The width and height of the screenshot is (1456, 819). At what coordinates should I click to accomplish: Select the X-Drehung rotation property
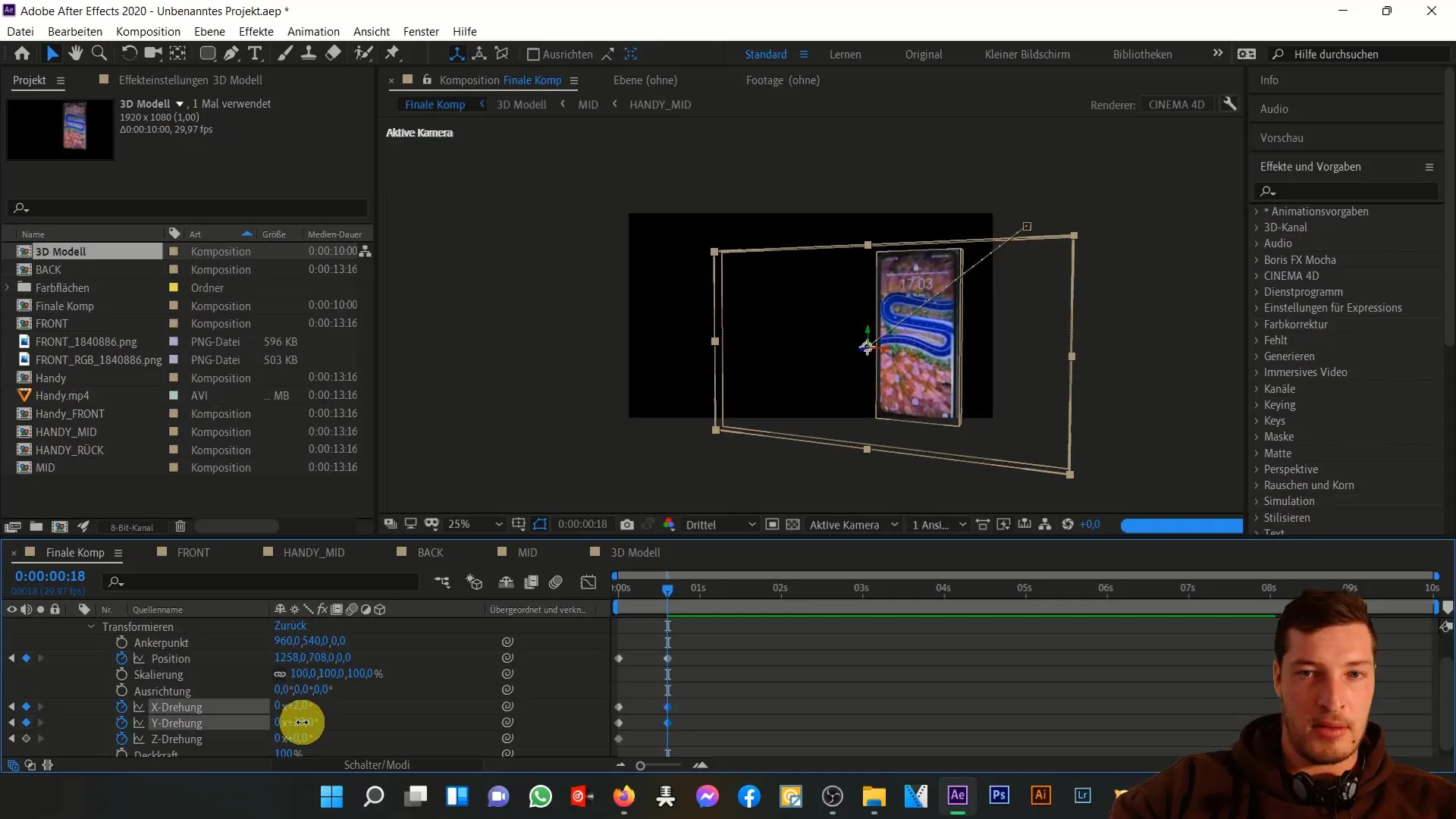177,706
